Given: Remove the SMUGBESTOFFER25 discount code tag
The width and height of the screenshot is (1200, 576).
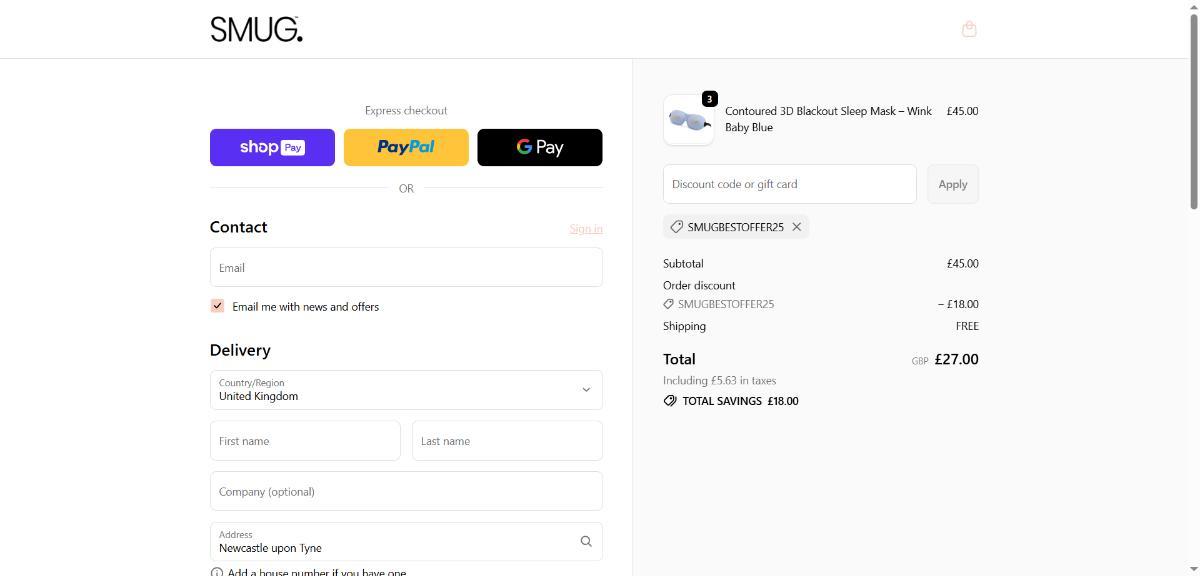Looking at the screenshot, I should pos(797,227).
